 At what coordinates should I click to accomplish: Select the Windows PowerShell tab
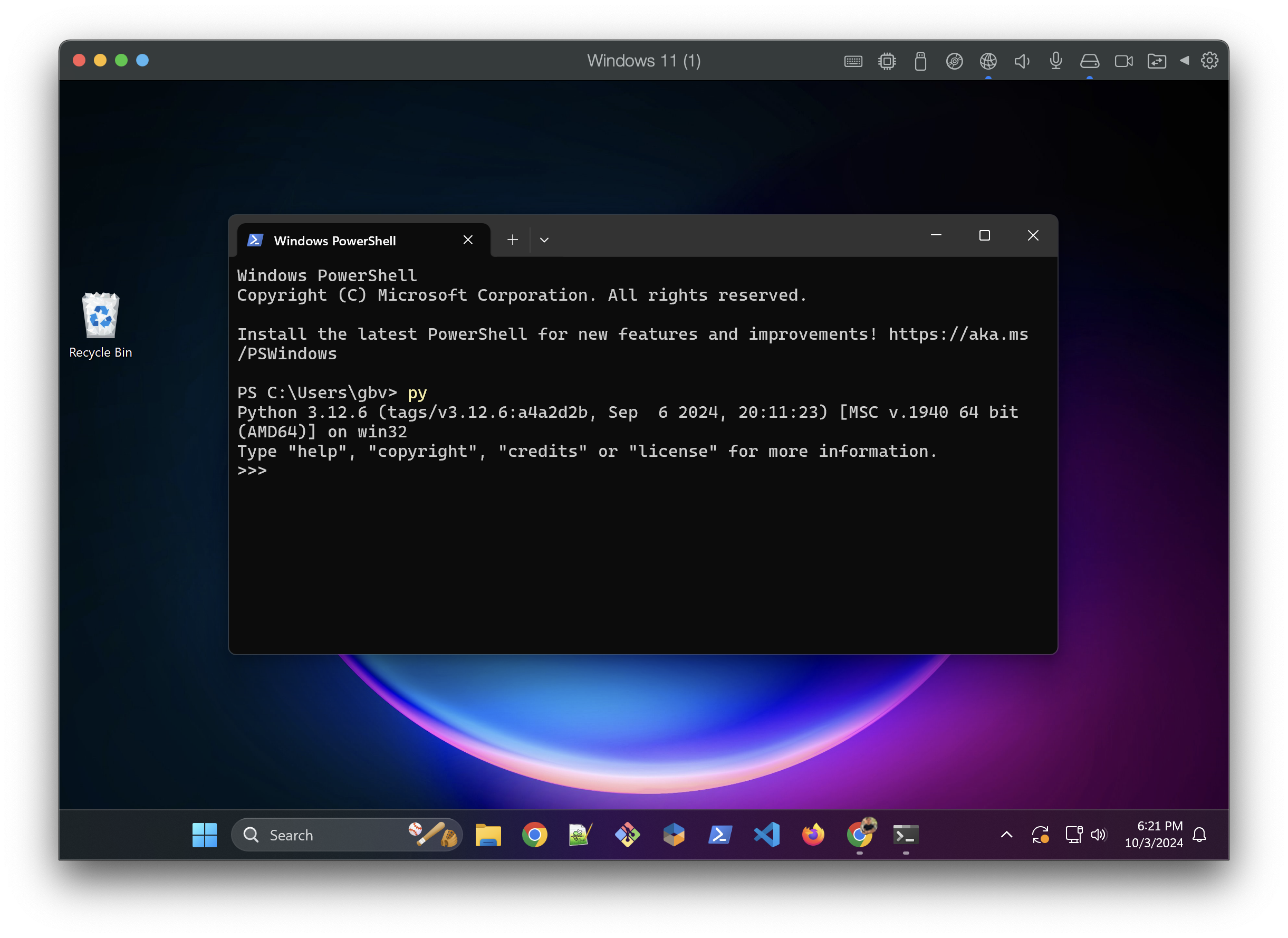(x=335, y=241)
